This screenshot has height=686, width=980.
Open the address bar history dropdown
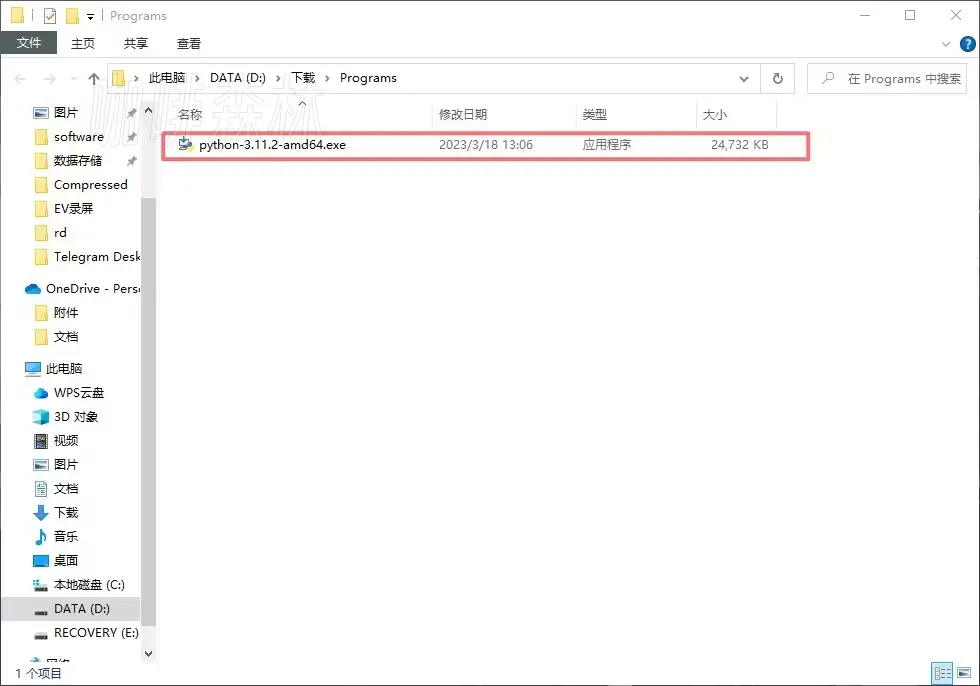[x=744, y=79]
